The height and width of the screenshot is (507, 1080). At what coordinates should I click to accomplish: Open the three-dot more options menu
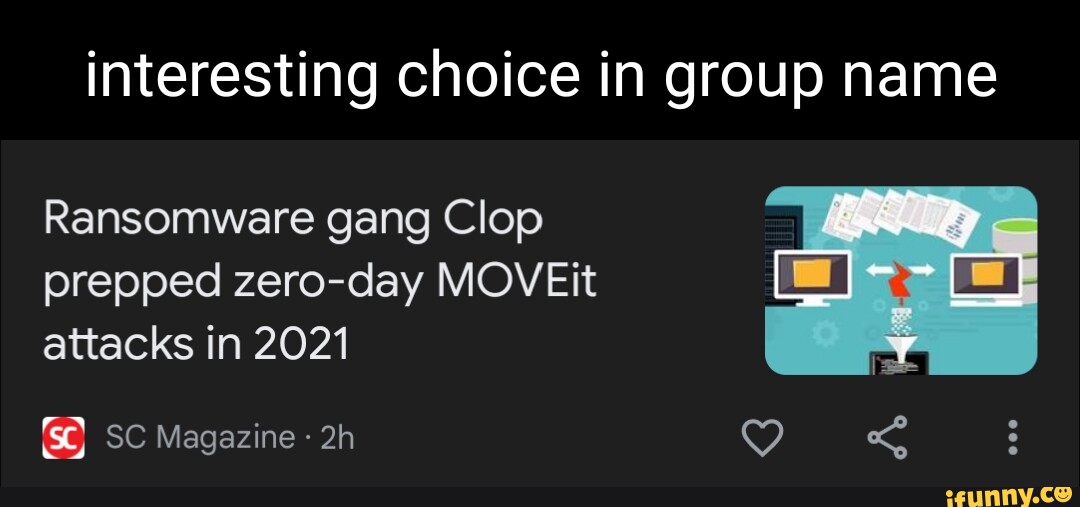tap(1012, 437)
